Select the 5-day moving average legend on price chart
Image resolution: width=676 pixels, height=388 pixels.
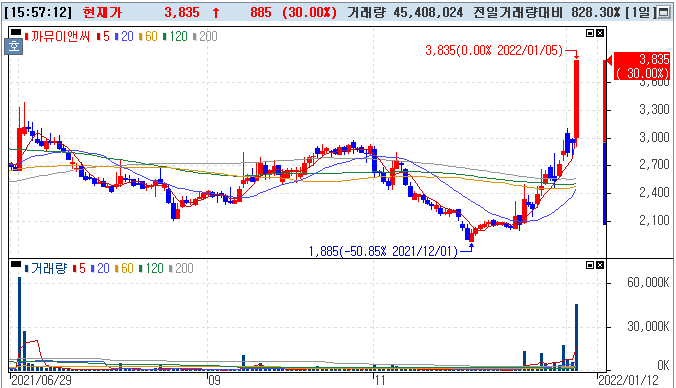104,37
